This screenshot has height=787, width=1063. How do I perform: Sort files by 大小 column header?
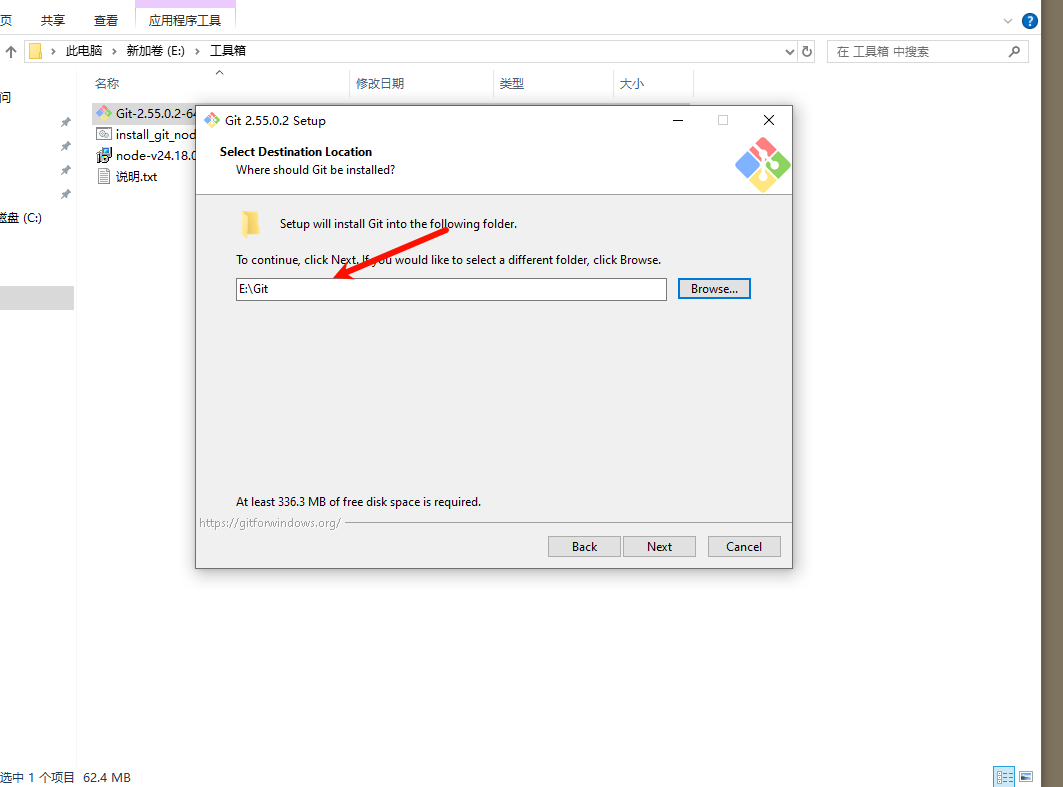(631, 83)
